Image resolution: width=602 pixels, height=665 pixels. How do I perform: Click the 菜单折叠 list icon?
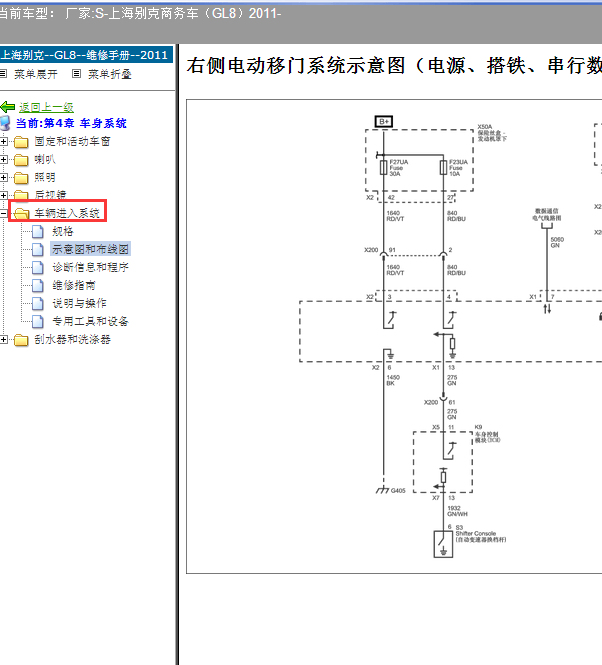pos(76,74)
